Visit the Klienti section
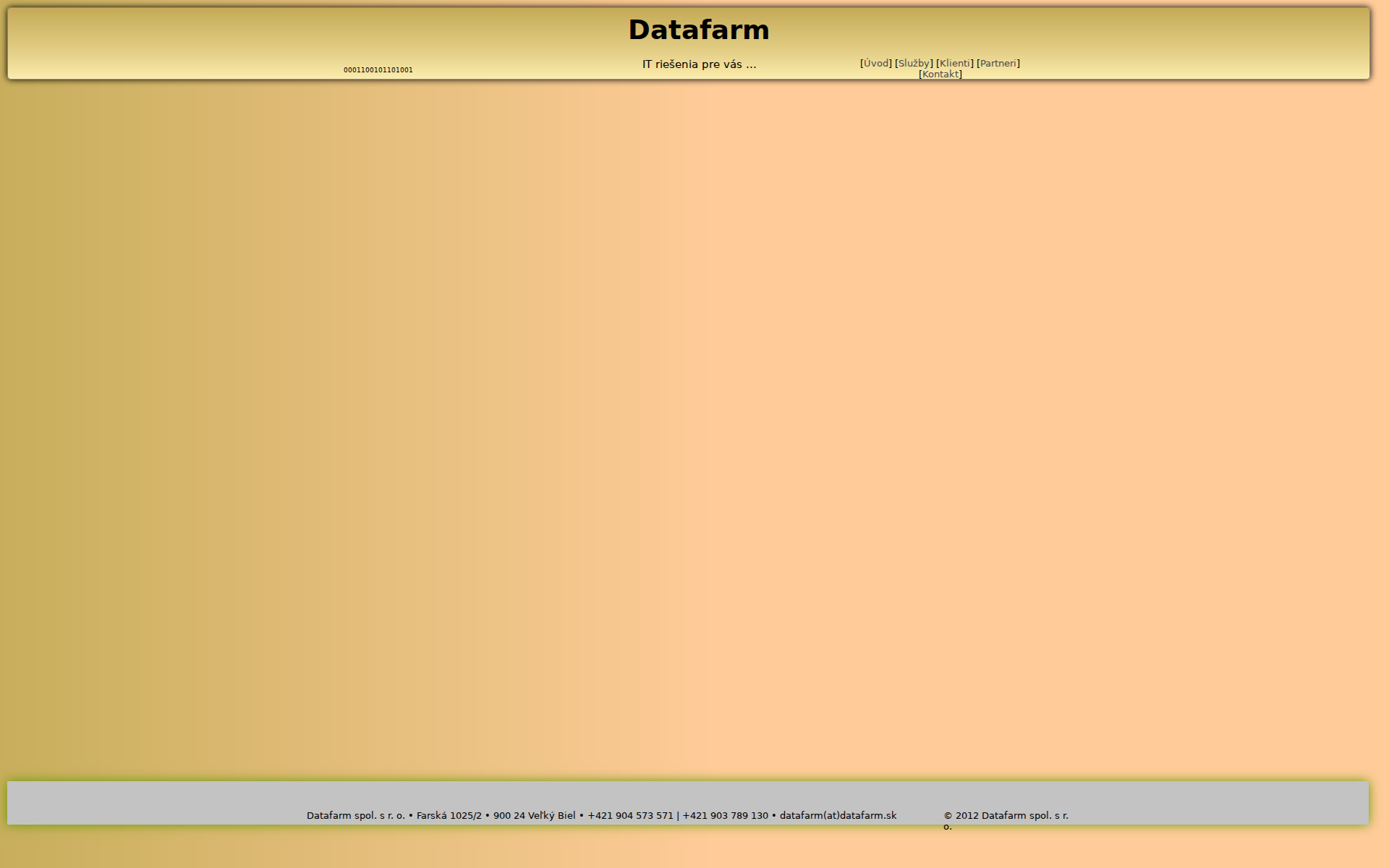Viewport: 1389px width, 868px height. pos(955,63)
